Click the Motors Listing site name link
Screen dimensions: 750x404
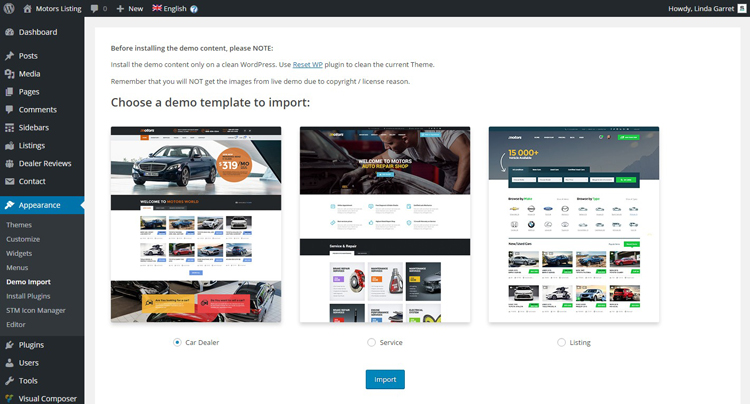58,9
